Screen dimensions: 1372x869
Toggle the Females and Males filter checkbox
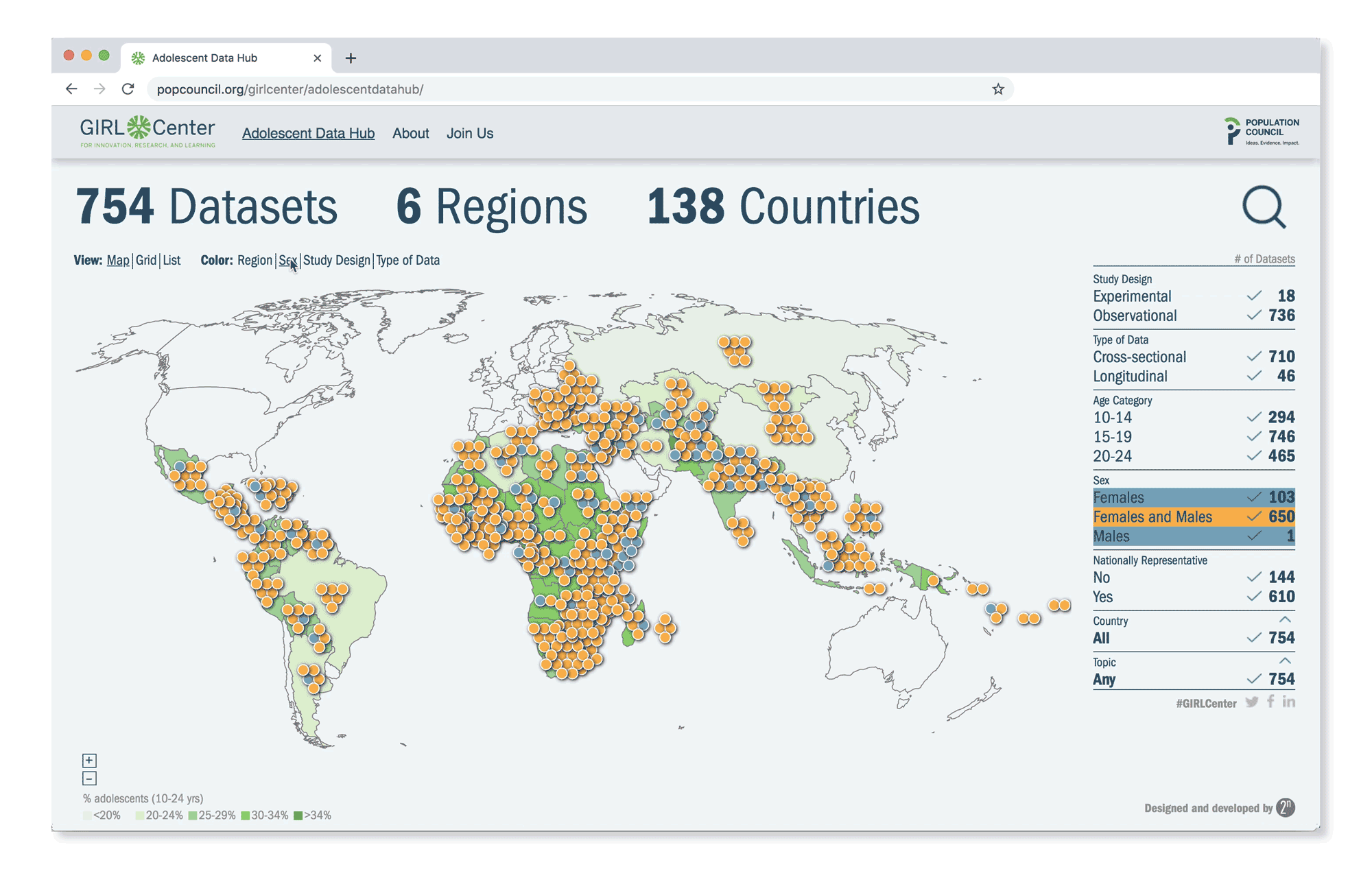[x=1255, y=517]
